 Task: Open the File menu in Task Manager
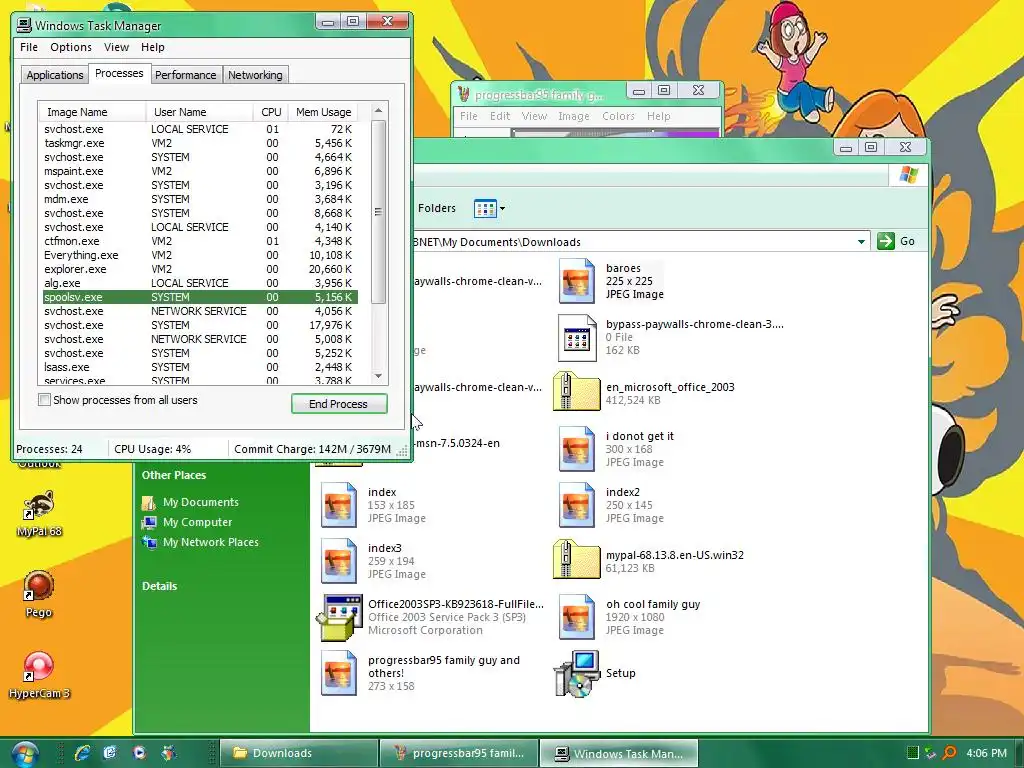pos(29,47)
